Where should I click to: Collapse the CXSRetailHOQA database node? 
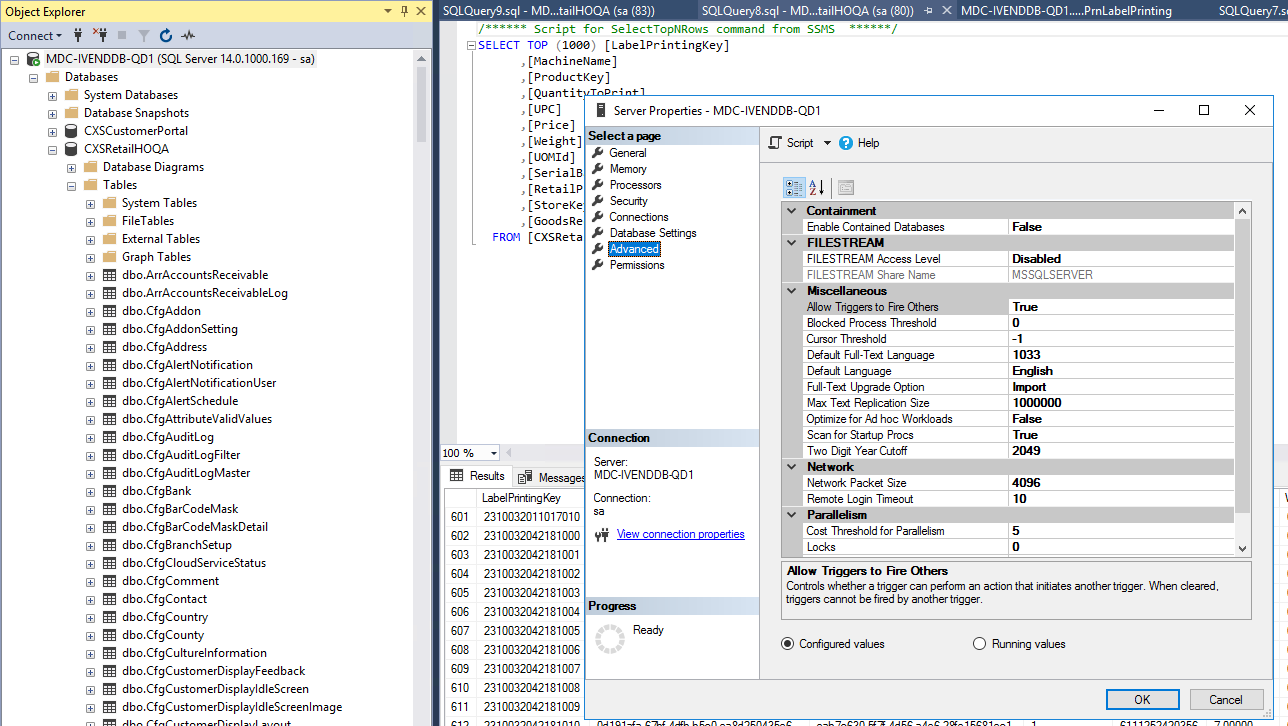(52, 149)
